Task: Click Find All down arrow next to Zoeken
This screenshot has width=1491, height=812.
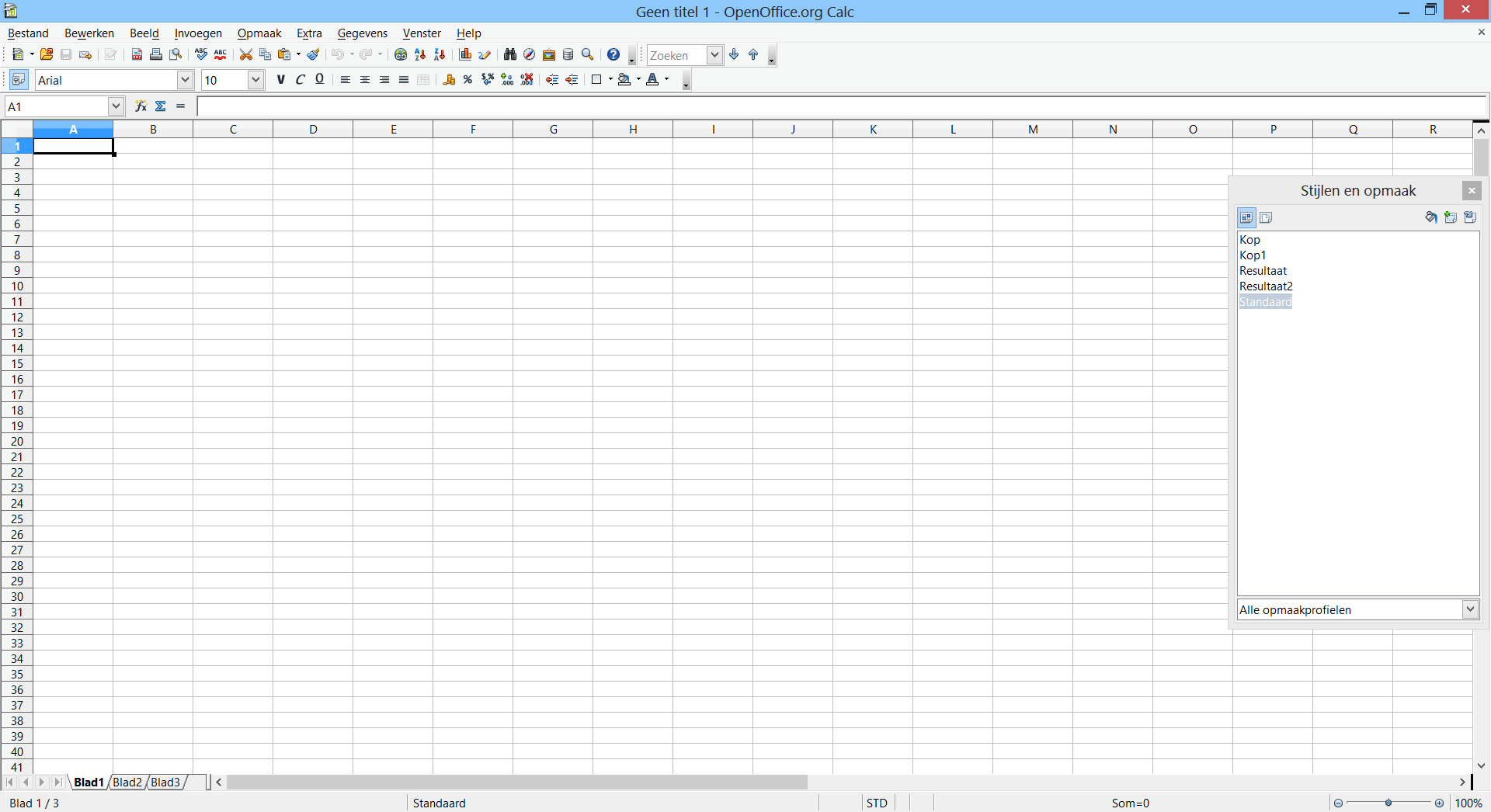Action: pyautogui.click(x=733, y=54)
